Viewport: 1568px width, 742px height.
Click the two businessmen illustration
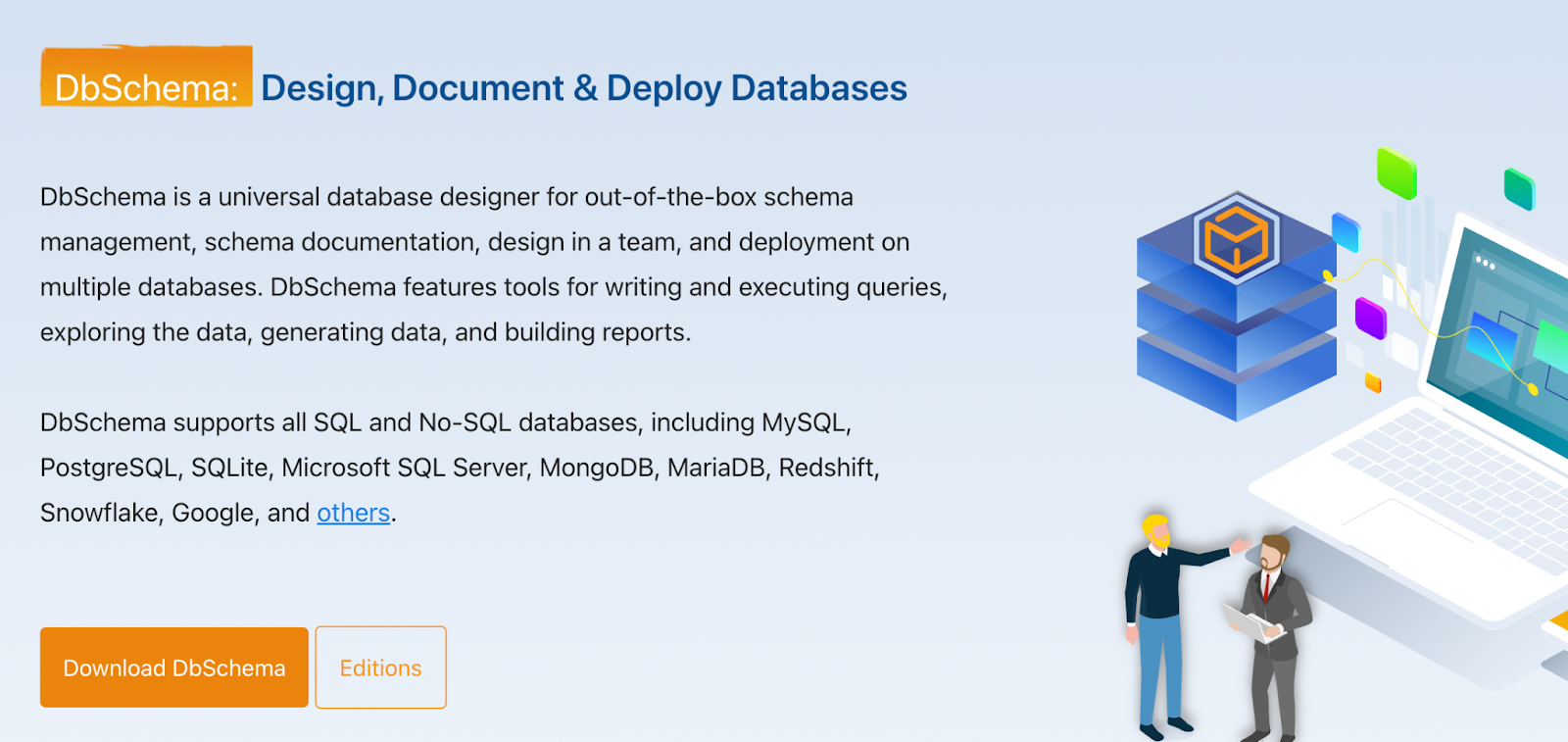[1218, 625]
